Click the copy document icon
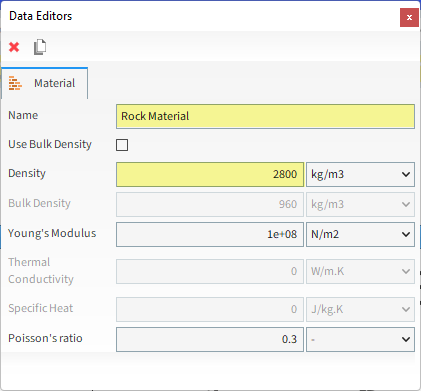 pos(40,47)
